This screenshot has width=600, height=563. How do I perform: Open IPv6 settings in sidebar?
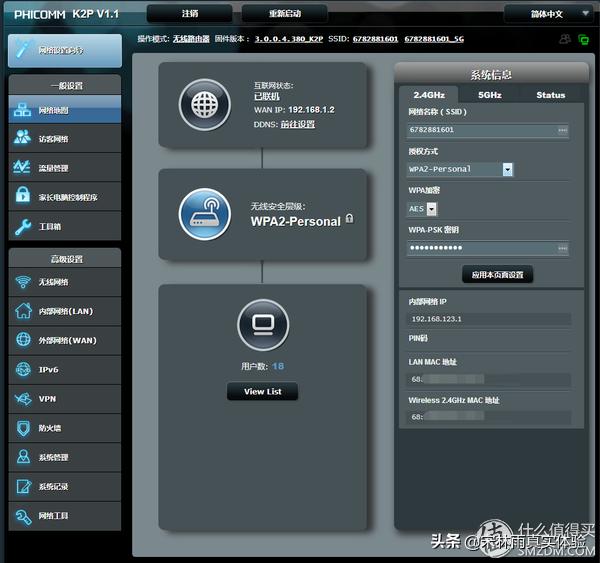[64, 370]
